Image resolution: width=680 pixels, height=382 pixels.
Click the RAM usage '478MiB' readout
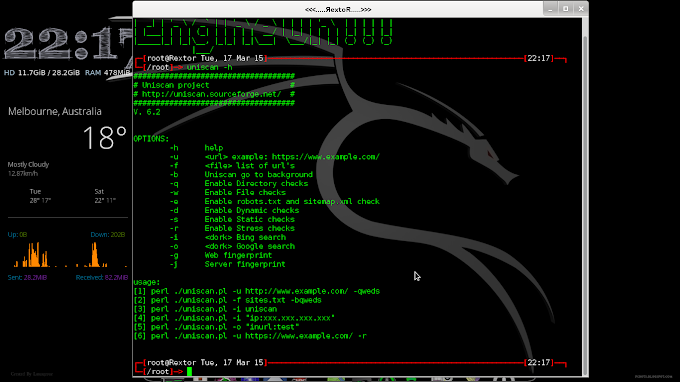click(x=117, y=73)
